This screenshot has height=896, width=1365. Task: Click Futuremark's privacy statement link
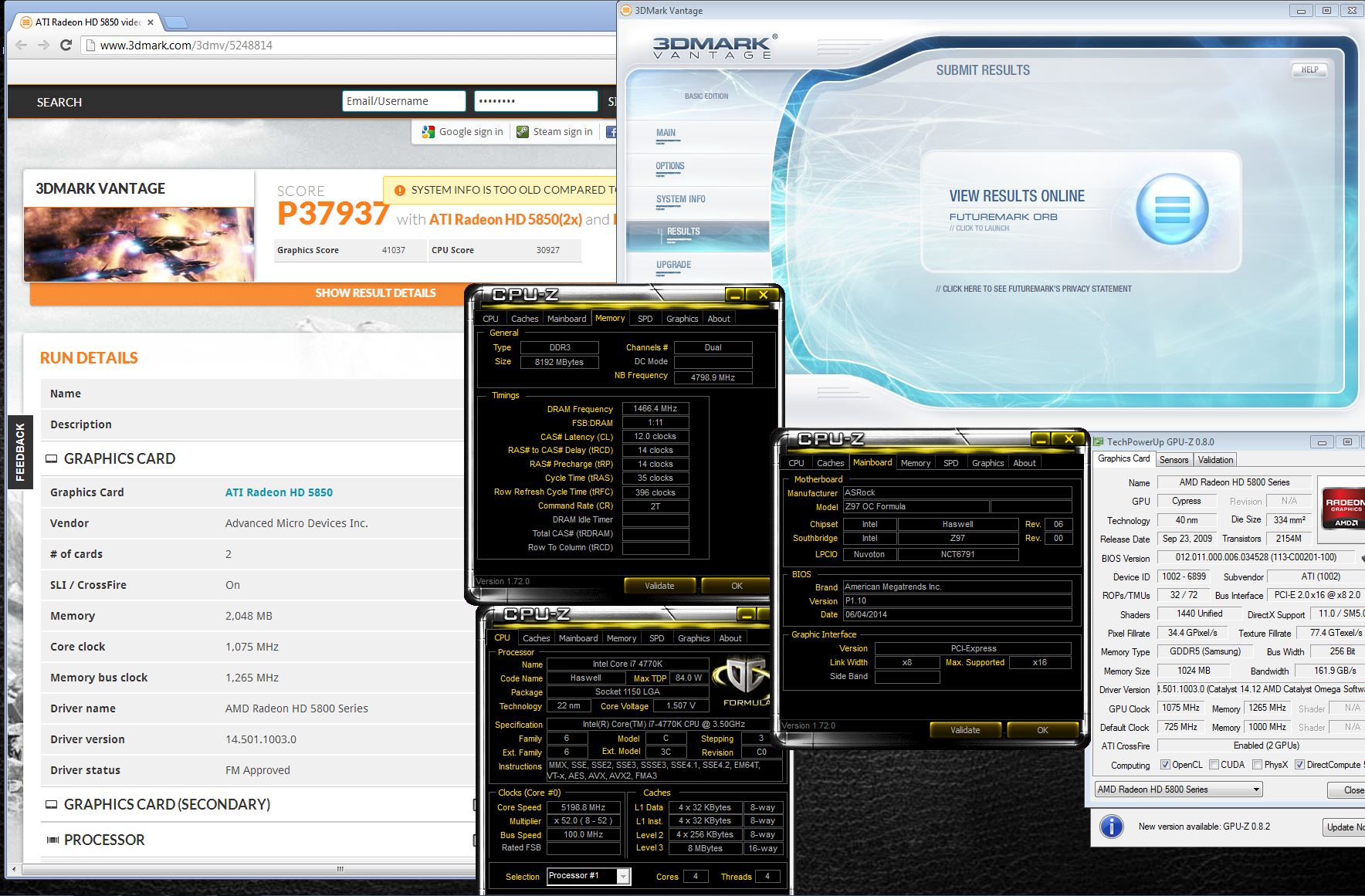tap(1034, 289)
